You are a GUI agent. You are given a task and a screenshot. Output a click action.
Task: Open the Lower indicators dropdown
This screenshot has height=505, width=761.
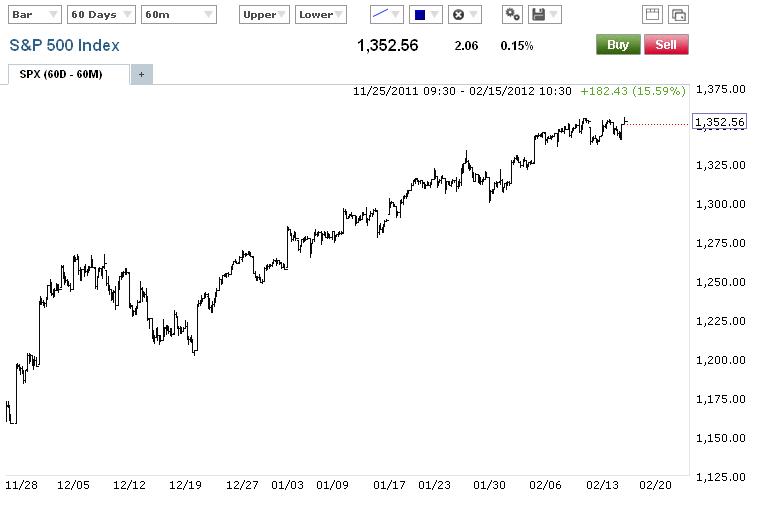tap(321, 15)
